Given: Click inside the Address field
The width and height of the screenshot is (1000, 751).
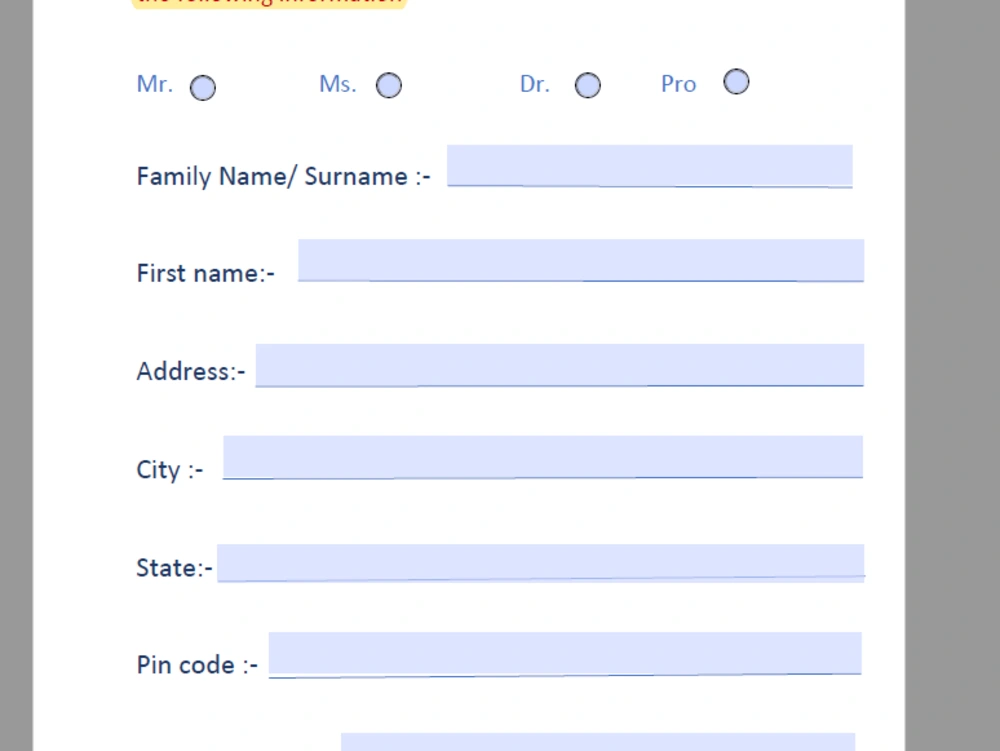Looking at the screenshot, I should click(x=560, y=364).
